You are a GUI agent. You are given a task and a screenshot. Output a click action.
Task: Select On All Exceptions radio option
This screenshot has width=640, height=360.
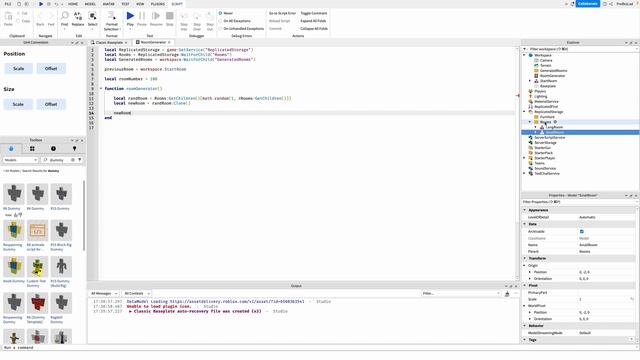tap(220, 21)
